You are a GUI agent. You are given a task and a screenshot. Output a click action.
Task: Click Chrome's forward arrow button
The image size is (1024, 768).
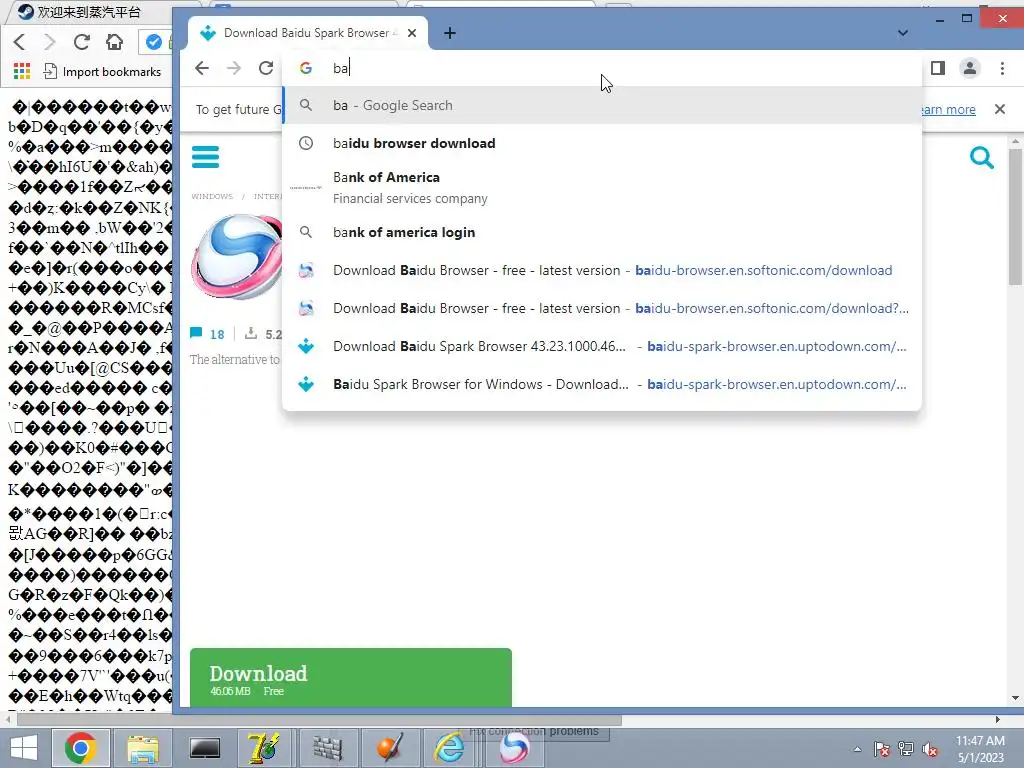234,68
